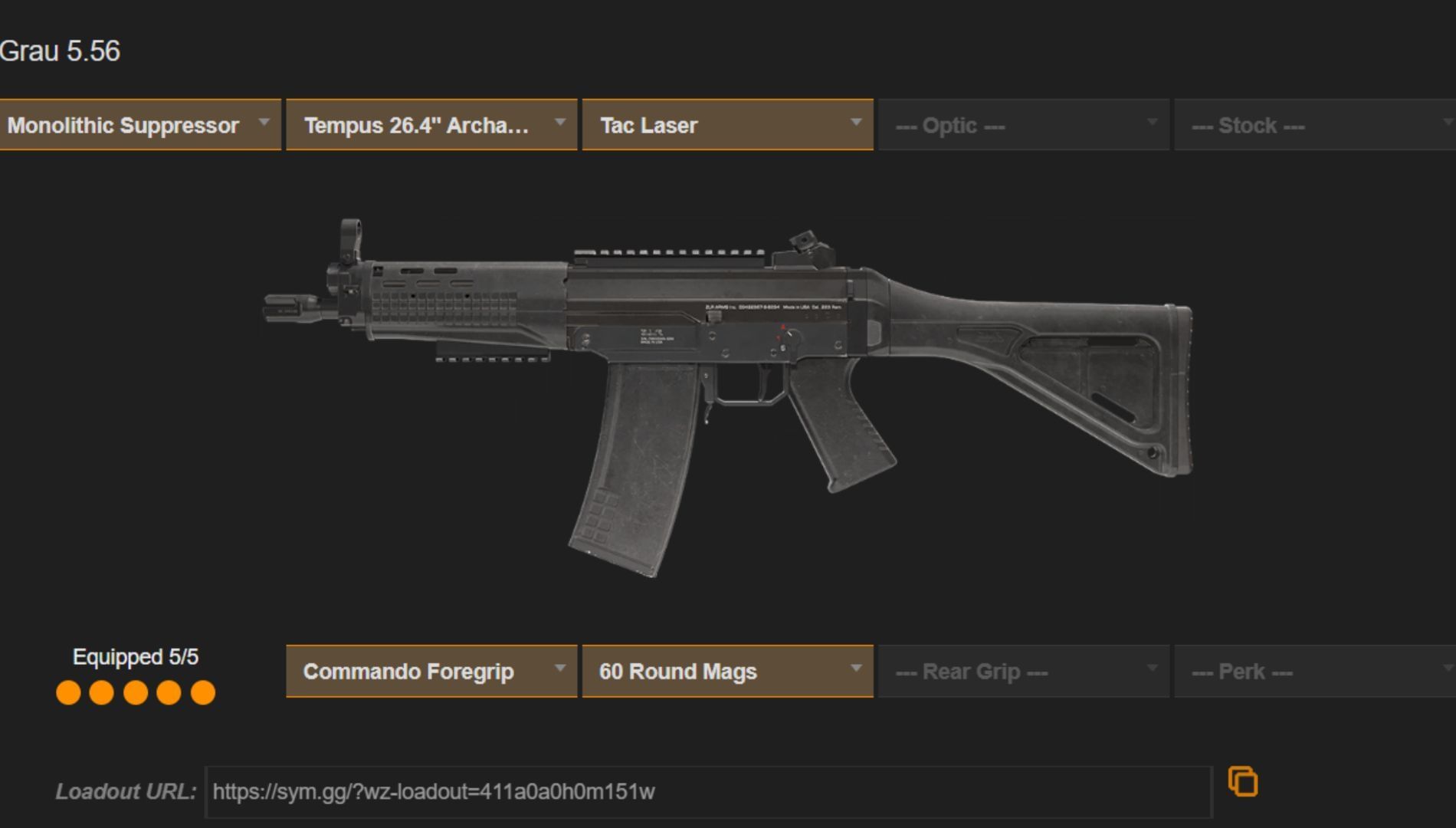This screenshot has width=1456, height=828.
Task: Open the disabled Optic dropdown
Action: pos(1023,125)
